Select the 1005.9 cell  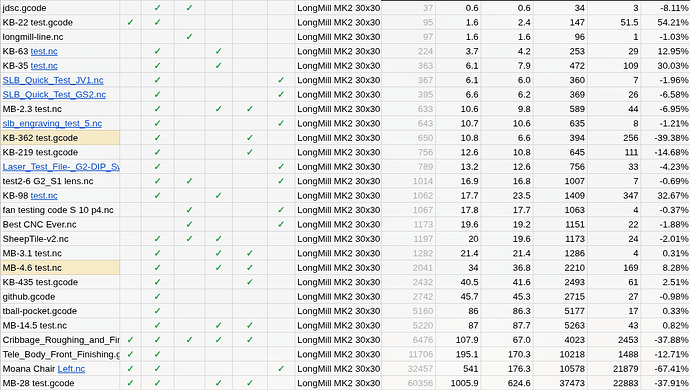(459, 383)
